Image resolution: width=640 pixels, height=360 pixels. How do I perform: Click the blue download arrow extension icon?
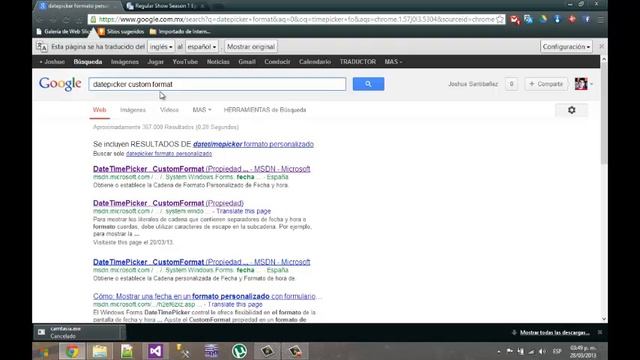click(x=557, y=20)
